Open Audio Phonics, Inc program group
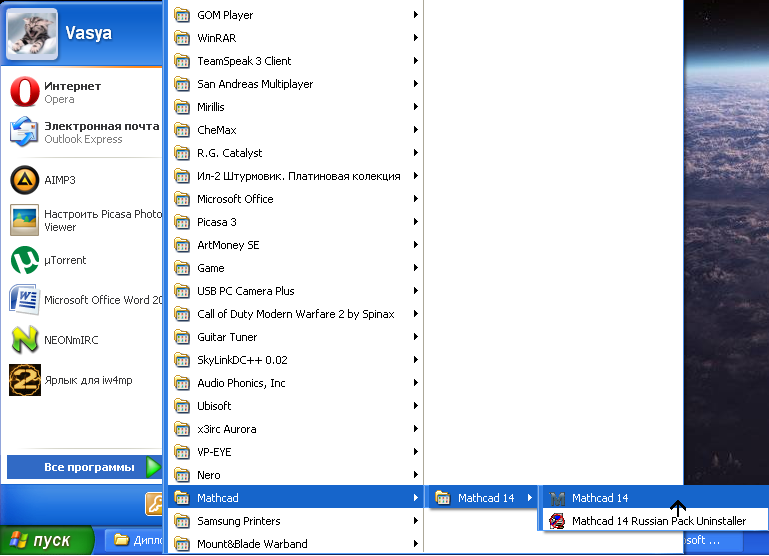 pos(296,383)
